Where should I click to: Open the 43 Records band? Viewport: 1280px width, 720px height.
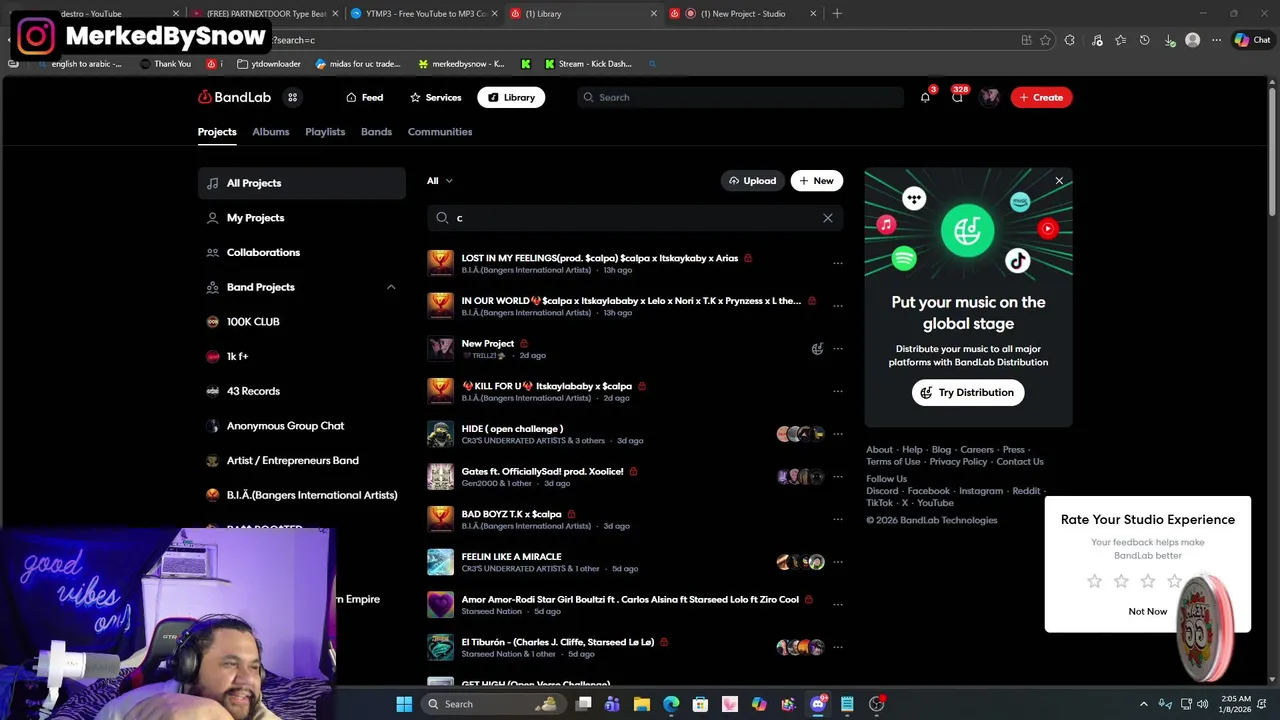tap(301, 391)
